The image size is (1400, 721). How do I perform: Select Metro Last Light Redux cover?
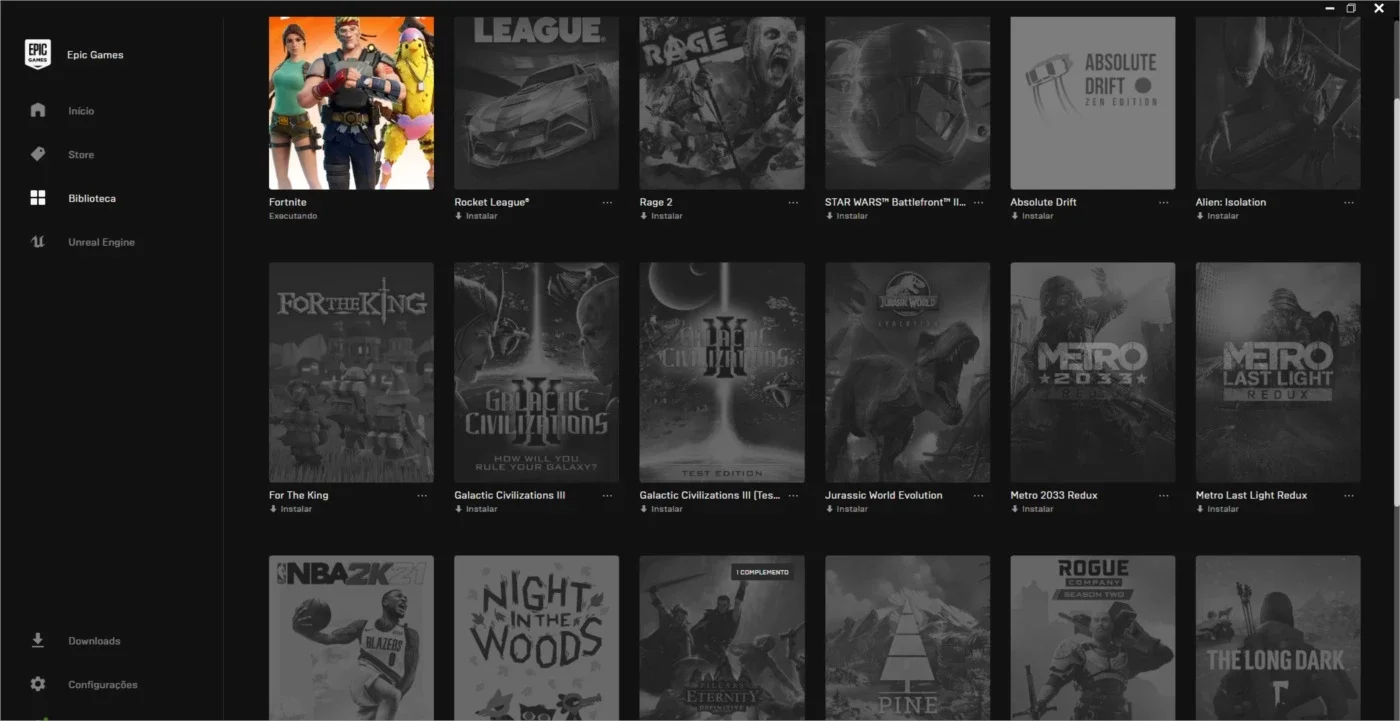coord(1278,372)
